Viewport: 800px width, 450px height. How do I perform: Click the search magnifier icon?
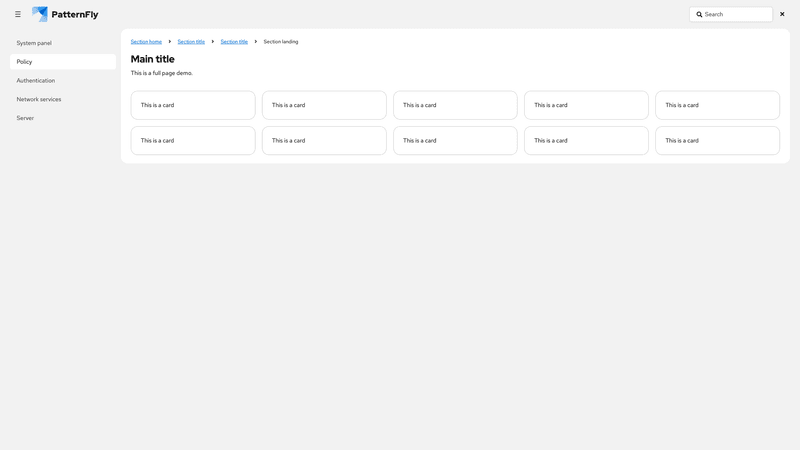[x=699, y=15]
